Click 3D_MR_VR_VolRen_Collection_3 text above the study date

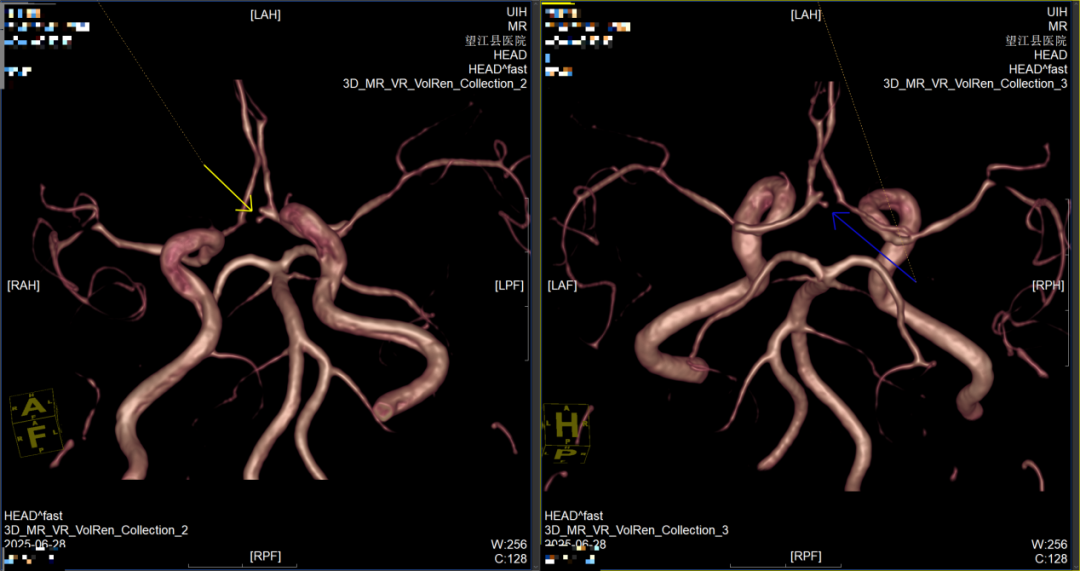[x=636, y=530]
